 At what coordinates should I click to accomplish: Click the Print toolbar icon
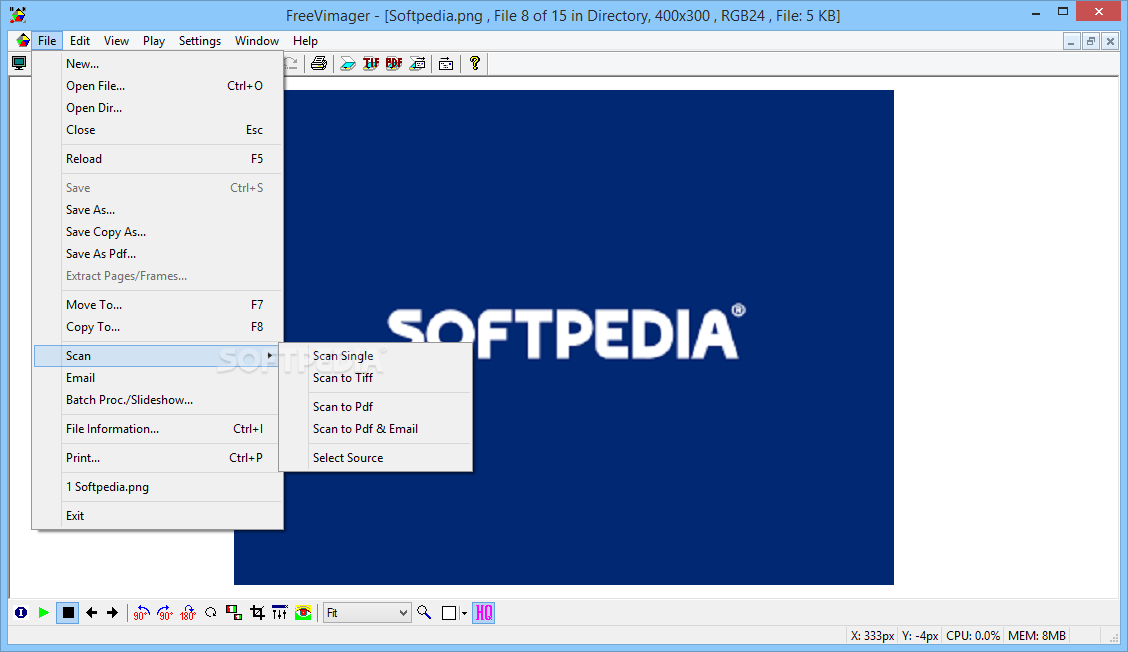pyautogui.click(x=319, y=63)
